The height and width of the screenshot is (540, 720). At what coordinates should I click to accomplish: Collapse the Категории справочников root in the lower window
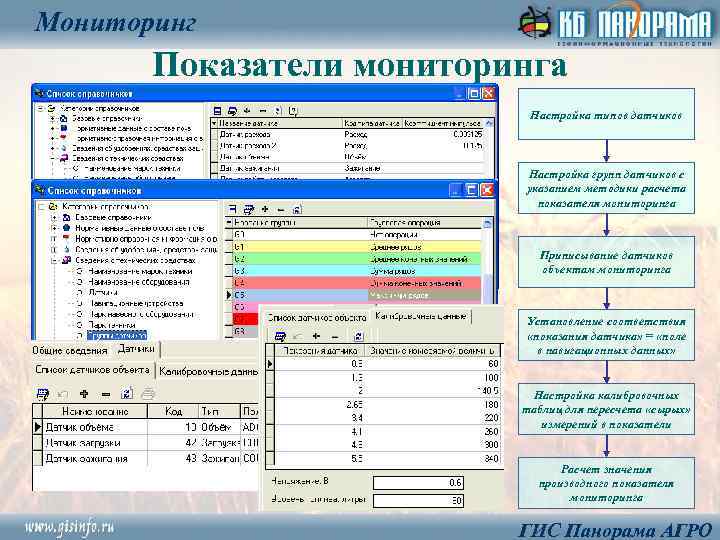[41, 207]
